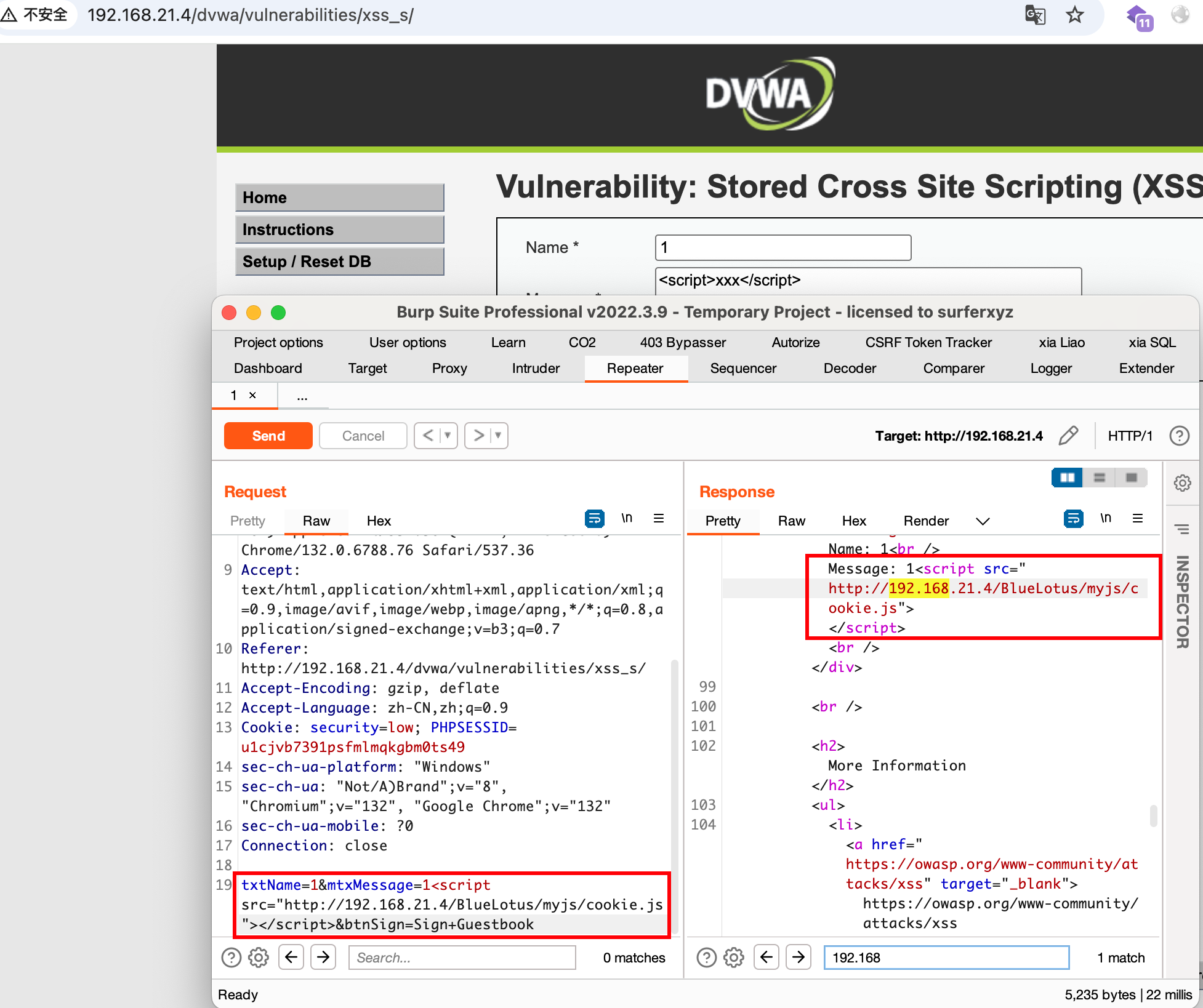This screenshot has height=1008, width=1203.
Task: Go forward in request history
Action: click(x=478, y=436)
